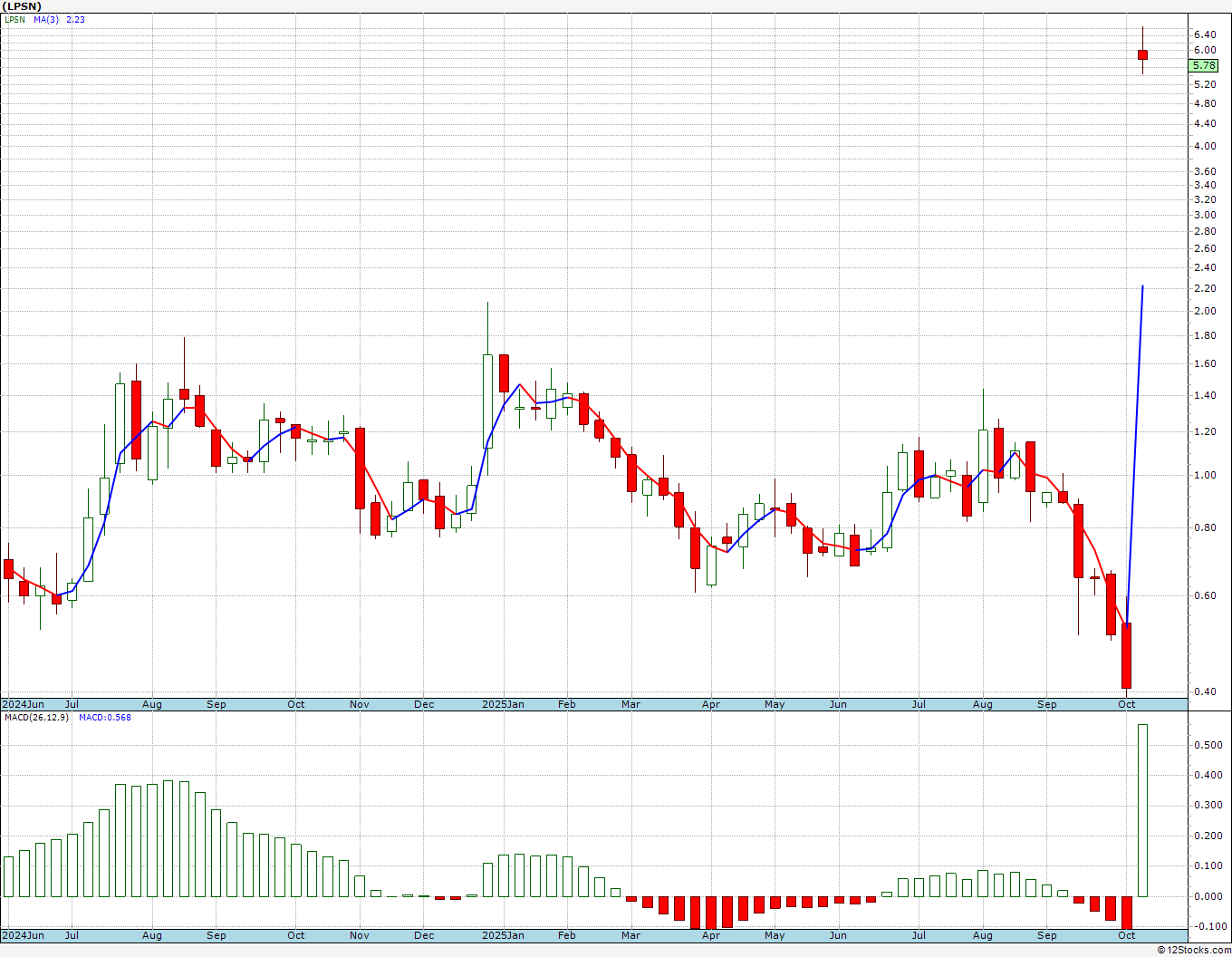Select the 3.20 price axis label

tap(1205, 199)
